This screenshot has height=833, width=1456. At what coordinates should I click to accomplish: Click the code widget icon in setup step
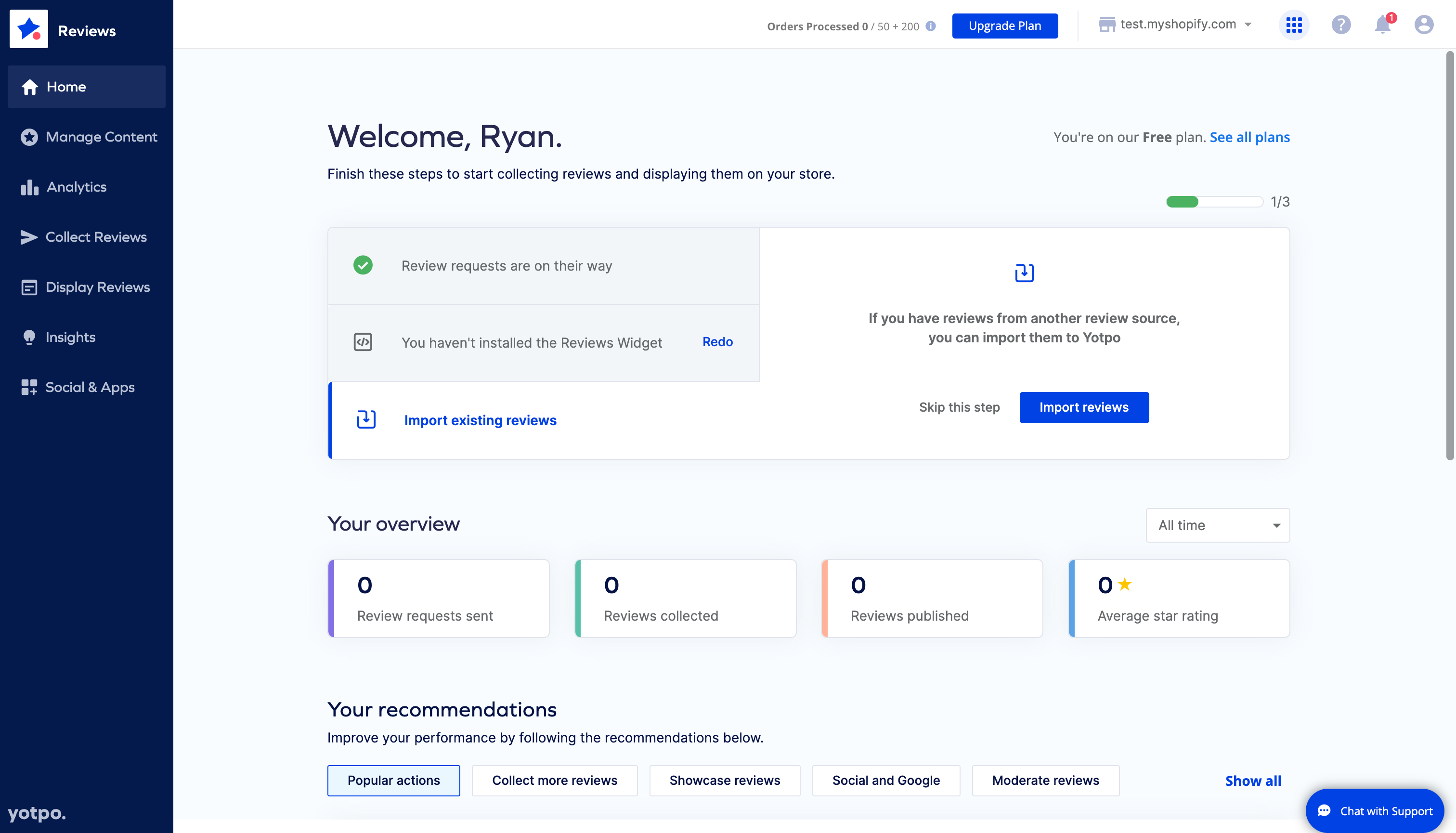(363, 342)
